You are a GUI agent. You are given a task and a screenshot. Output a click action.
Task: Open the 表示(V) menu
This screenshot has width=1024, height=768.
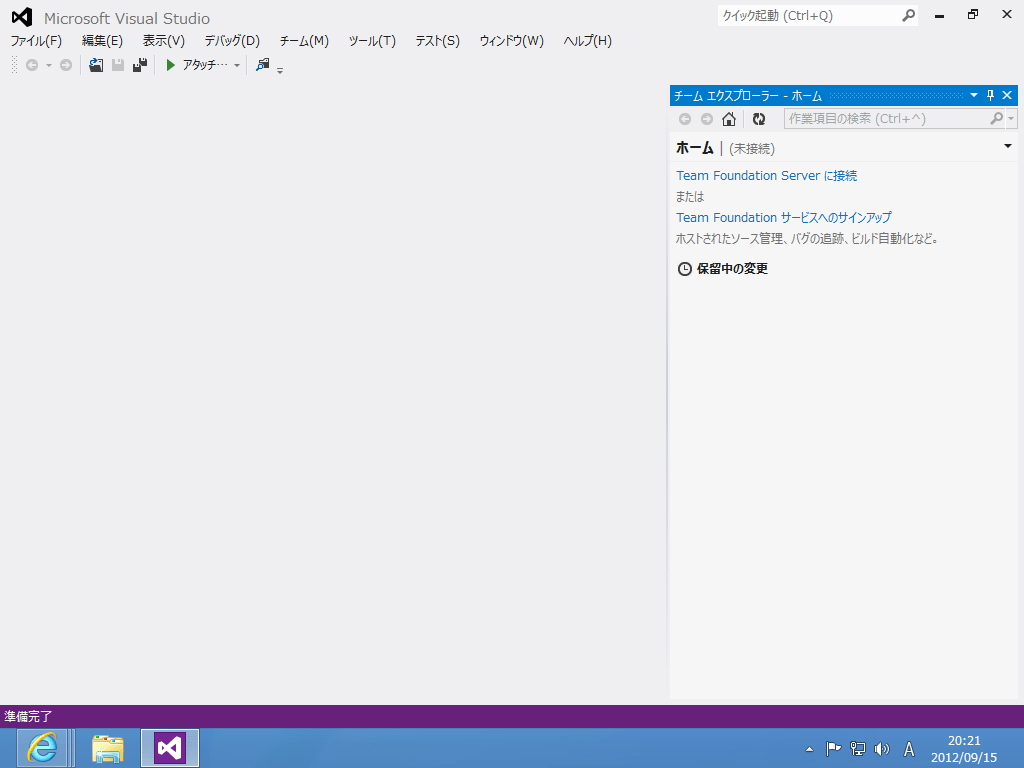[164, 41]
